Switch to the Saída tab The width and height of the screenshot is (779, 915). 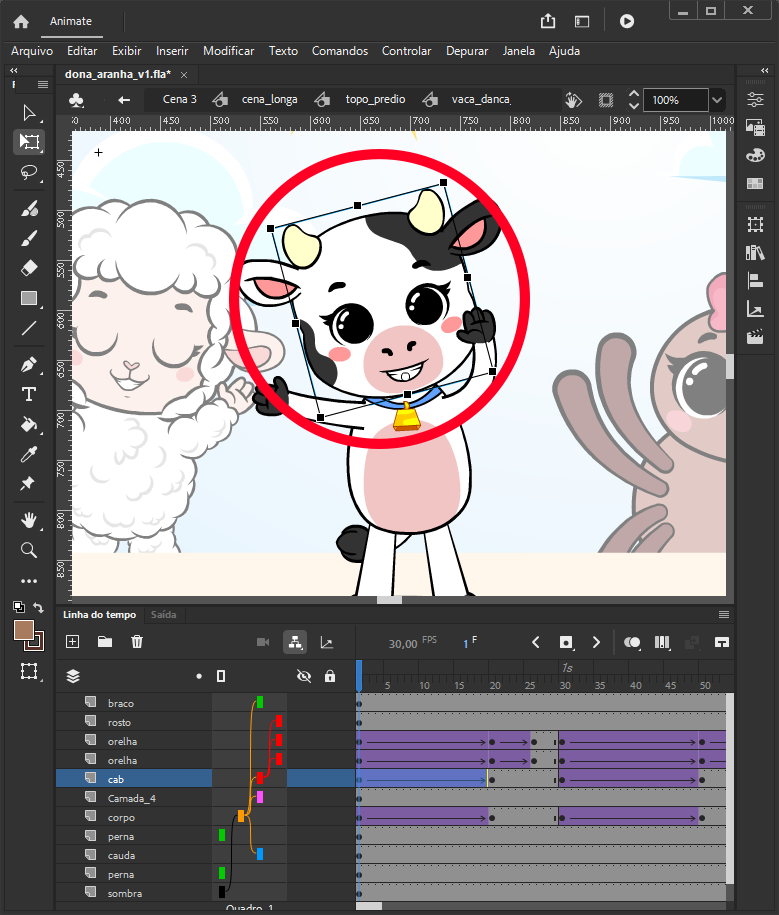163,615
